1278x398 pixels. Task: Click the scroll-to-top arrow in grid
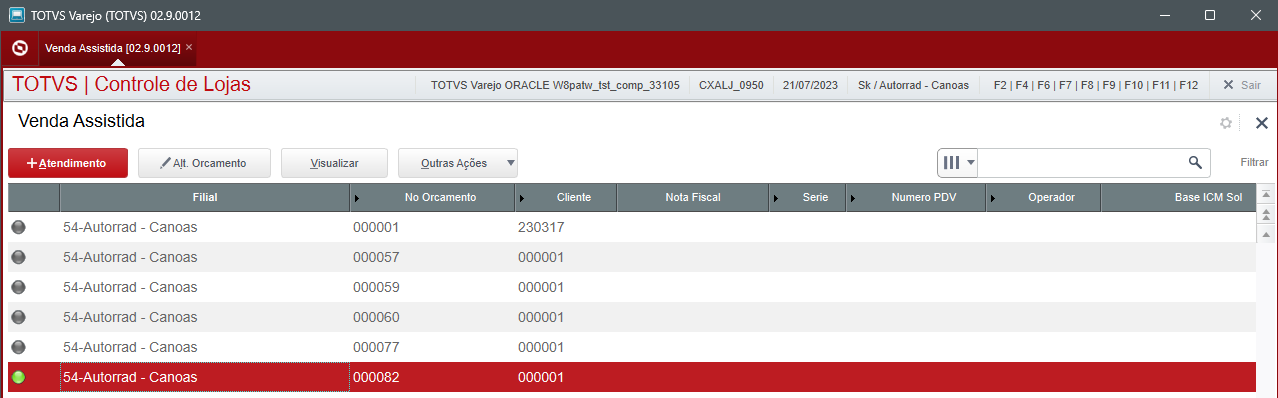pyautogui.click(x=1266, y=194)
